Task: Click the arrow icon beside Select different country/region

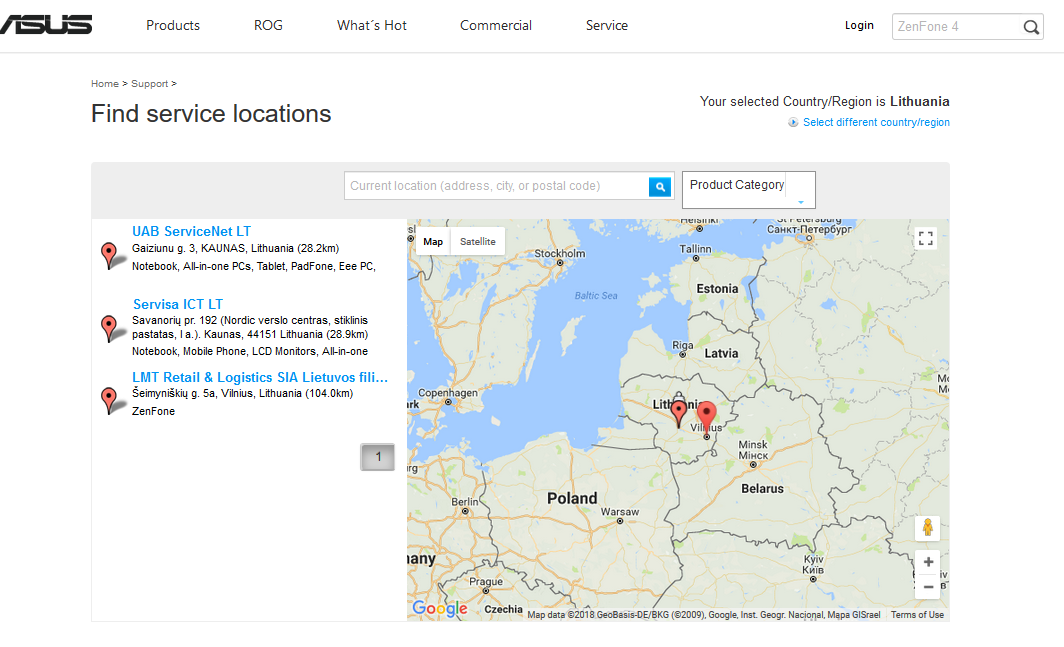Action: (x=793, y=122)
